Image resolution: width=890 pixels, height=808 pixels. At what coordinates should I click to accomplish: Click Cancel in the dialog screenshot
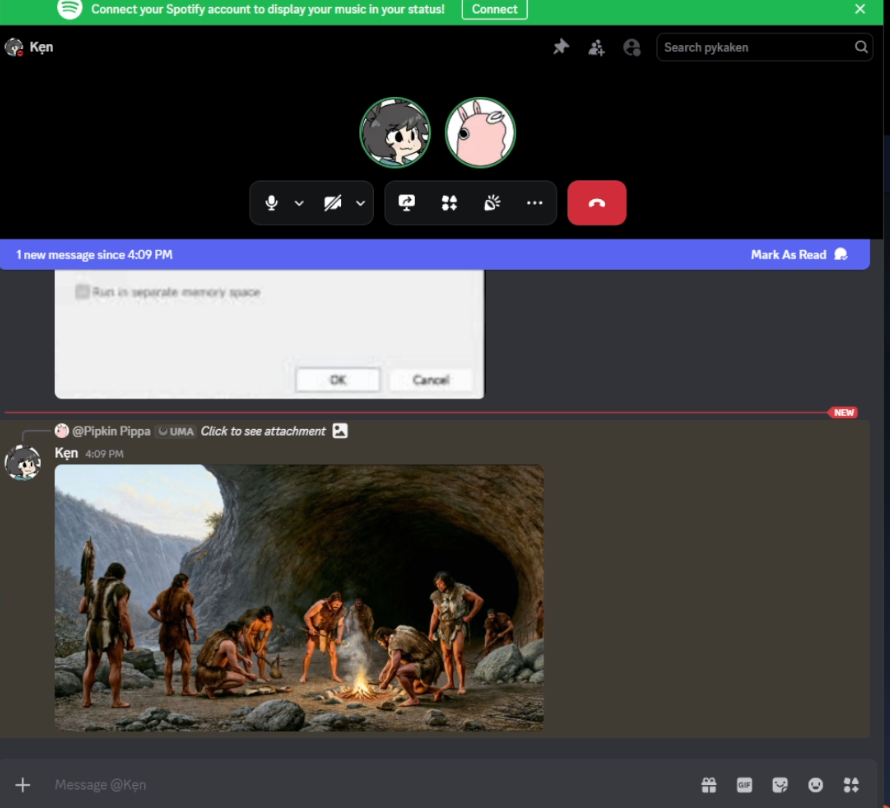click(x=431, y=380)
